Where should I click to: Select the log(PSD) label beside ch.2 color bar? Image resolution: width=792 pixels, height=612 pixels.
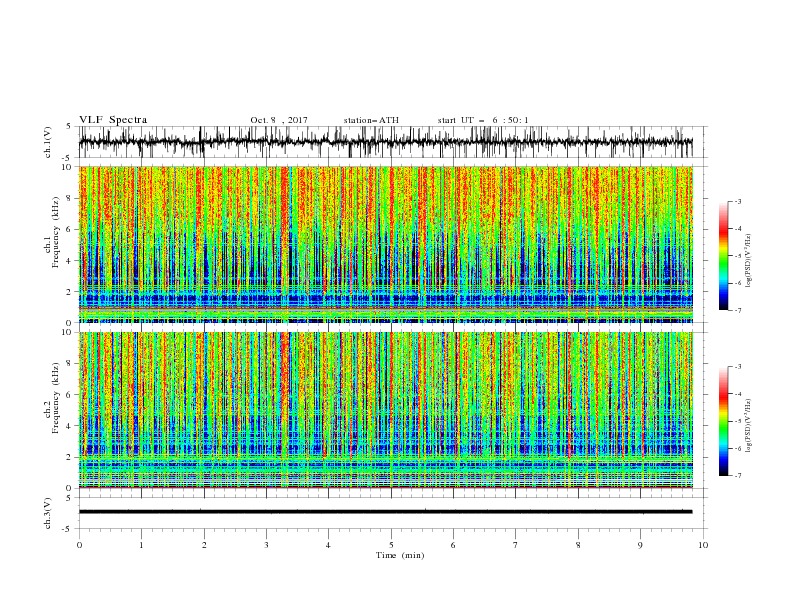coord(749,426)
